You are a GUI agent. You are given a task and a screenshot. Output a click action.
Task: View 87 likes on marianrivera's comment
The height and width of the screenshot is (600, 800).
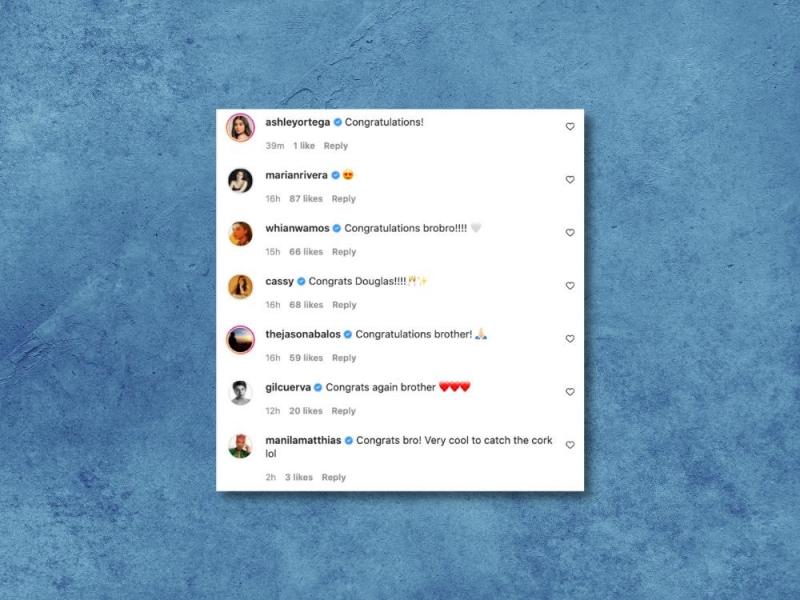coord(306,199)
